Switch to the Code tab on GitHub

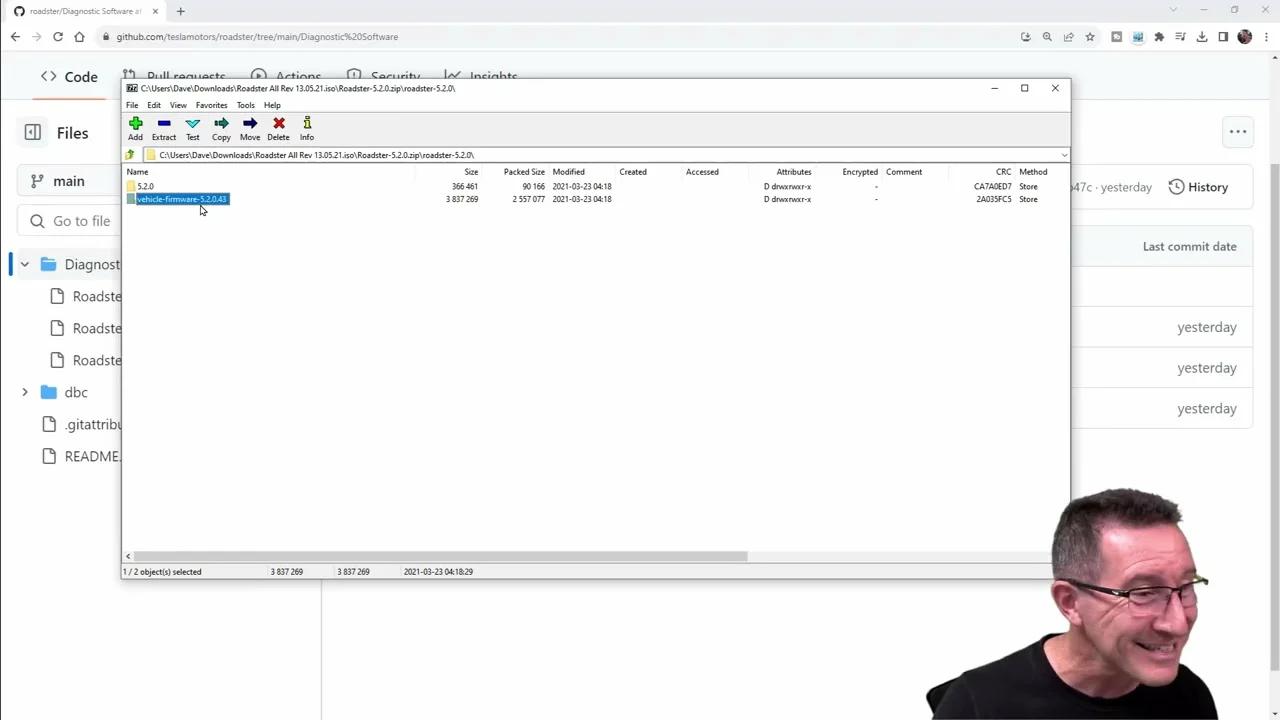[70, 76]
